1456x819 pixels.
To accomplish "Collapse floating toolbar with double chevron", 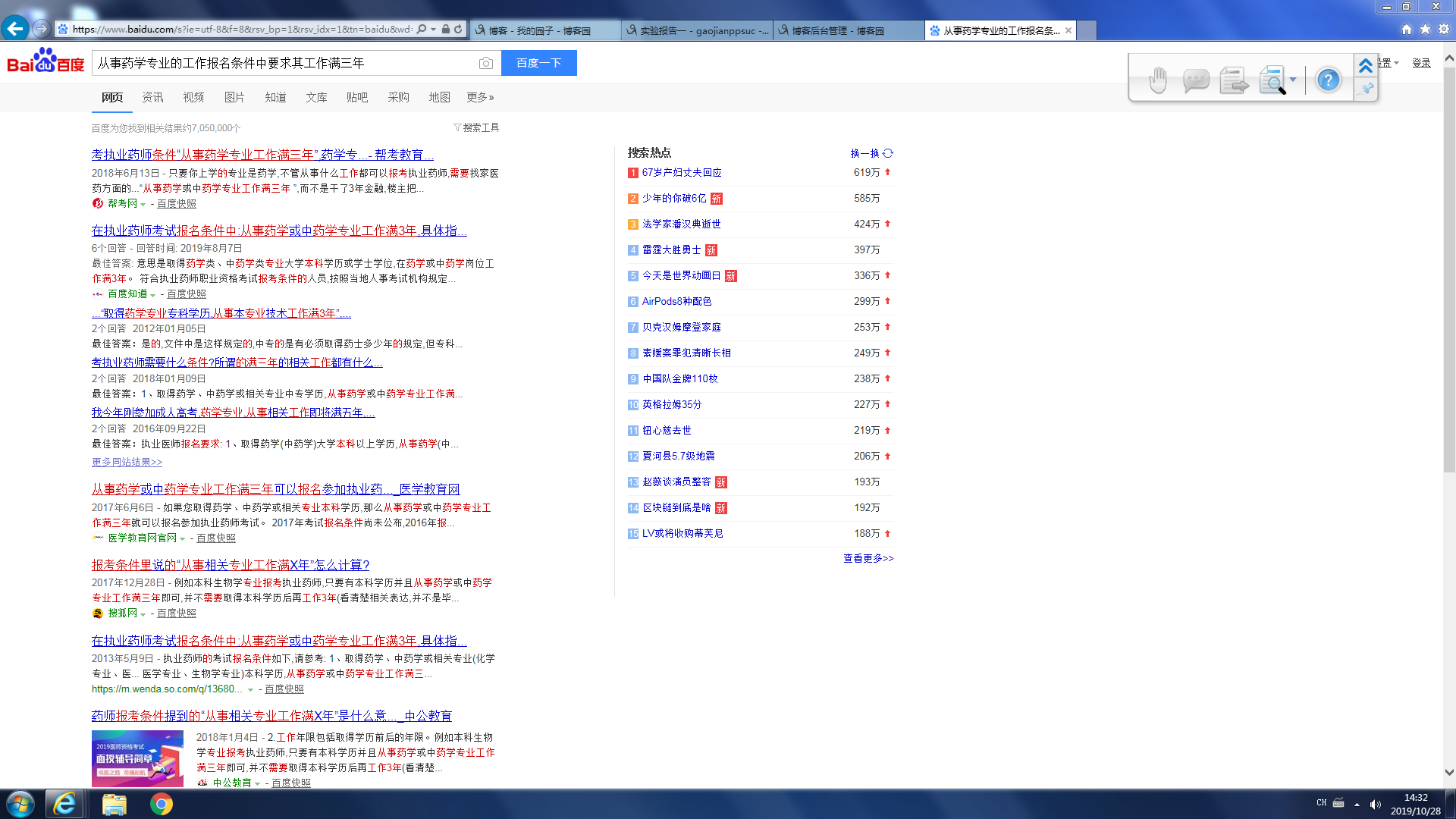I will [x=1366, y=66].
